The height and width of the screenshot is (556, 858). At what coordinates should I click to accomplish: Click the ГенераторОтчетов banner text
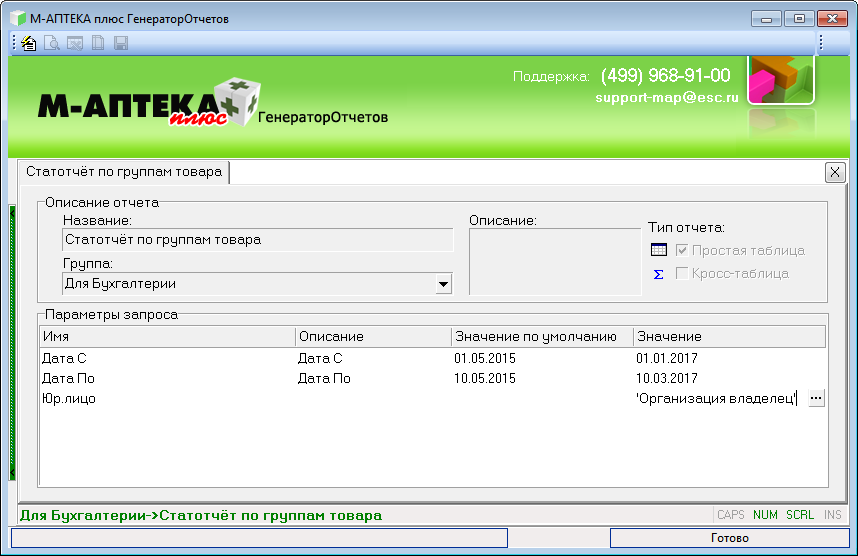pyautogui.click(x=323, y=117)
